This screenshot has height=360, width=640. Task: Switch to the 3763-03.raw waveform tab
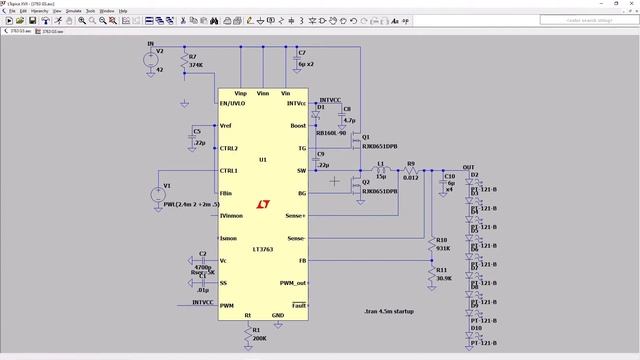[49, 31]
